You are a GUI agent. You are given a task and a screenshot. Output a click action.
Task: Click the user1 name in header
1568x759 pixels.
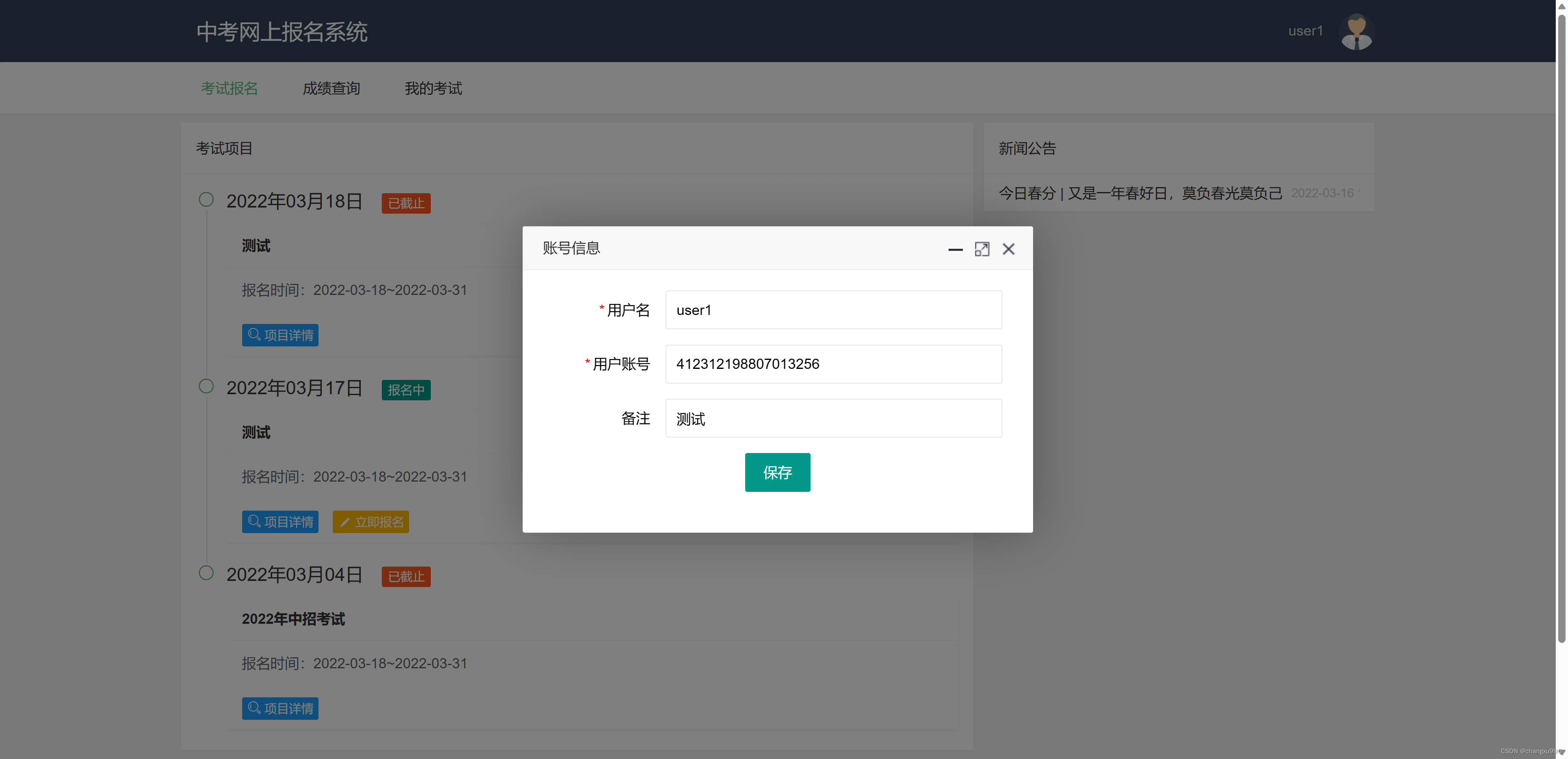(1305, 31)
